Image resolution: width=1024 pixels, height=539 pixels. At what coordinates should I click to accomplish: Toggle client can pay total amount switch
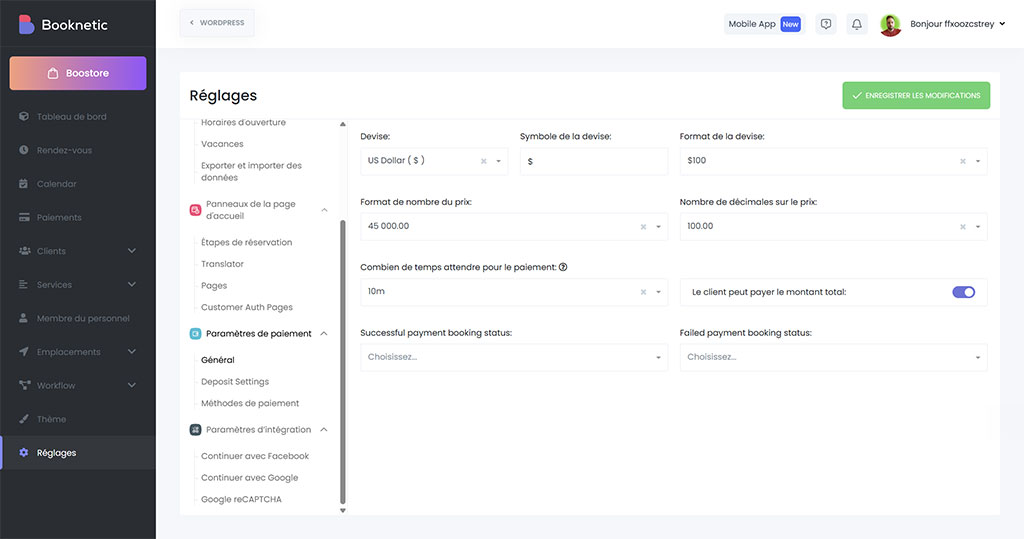point(963,292)
